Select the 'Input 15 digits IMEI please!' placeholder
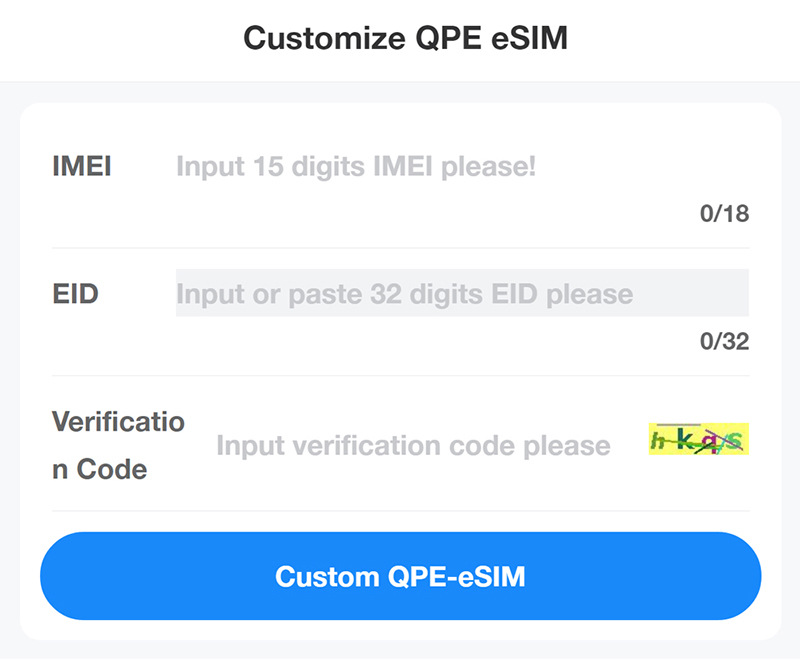The image size is (800, 660). click(356, 166)
